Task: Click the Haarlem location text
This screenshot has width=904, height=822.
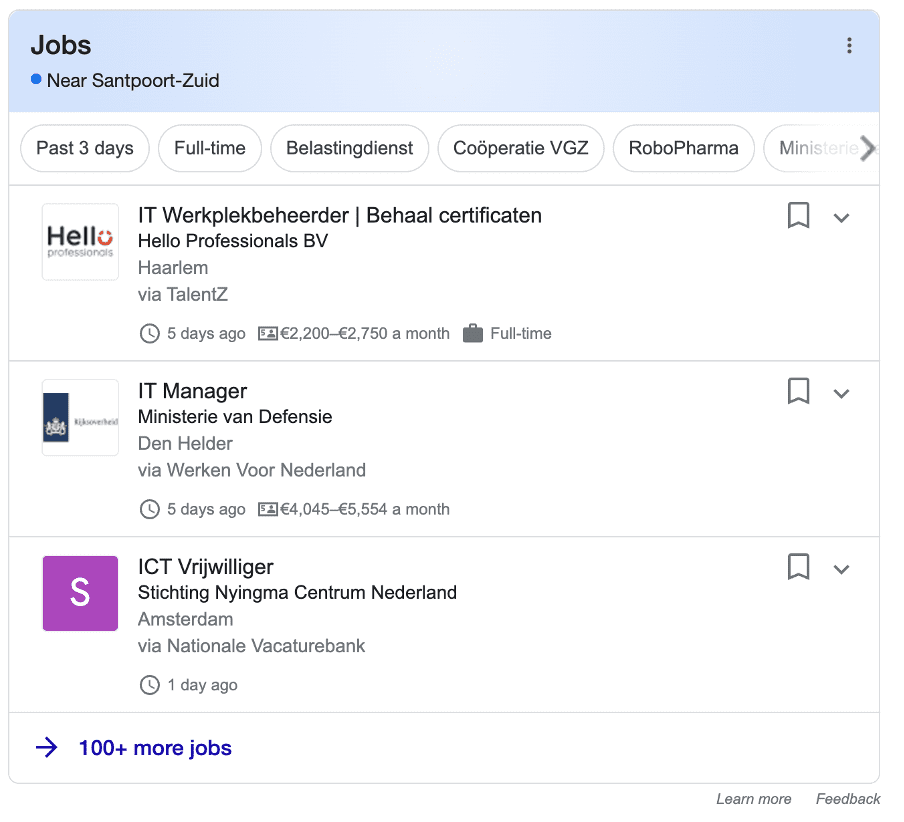Action: pyautogui.click(x=173, y=268)
